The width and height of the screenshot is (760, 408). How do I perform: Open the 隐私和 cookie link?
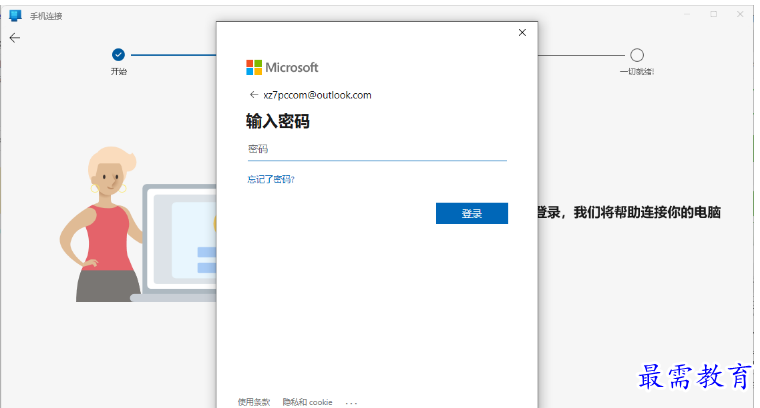(x=307, y=402)
